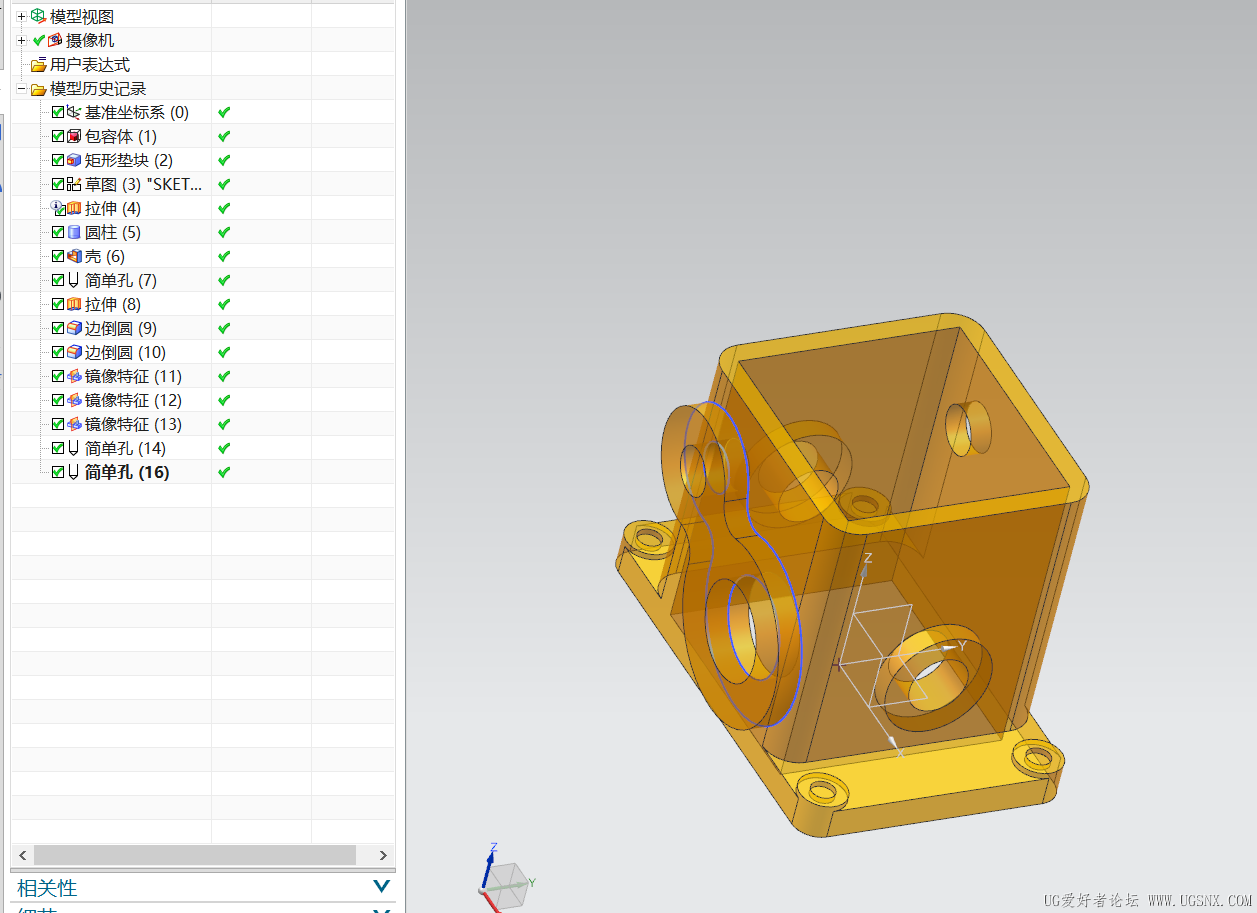
Task: Select the 圆柱 (5) cylinder icon
Action: point(74,232)
